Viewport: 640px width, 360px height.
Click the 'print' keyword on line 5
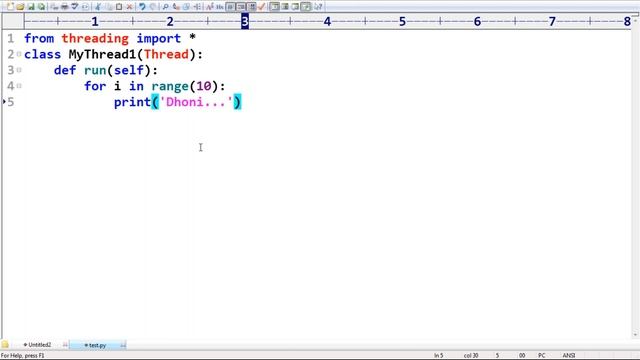click(x=132, y=102)
